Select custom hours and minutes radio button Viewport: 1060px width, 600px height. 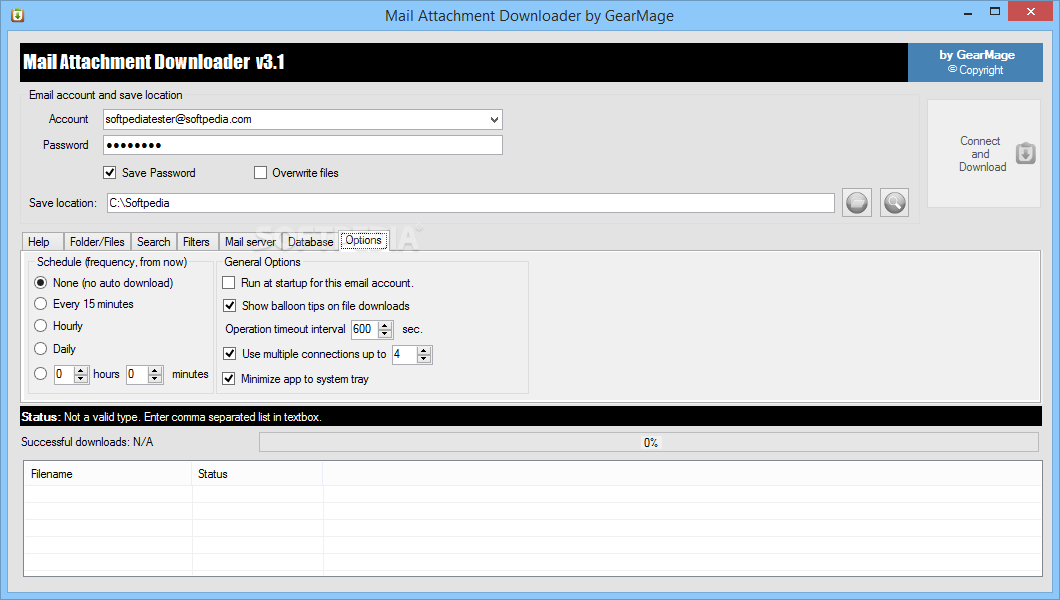point(41,374)
